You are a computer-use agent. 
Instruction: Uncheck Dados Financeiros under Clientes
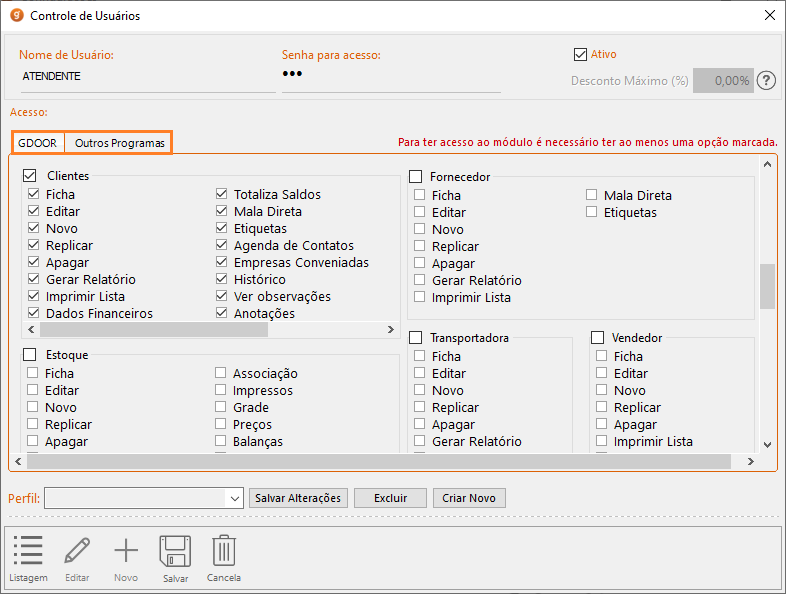(34, 313)
